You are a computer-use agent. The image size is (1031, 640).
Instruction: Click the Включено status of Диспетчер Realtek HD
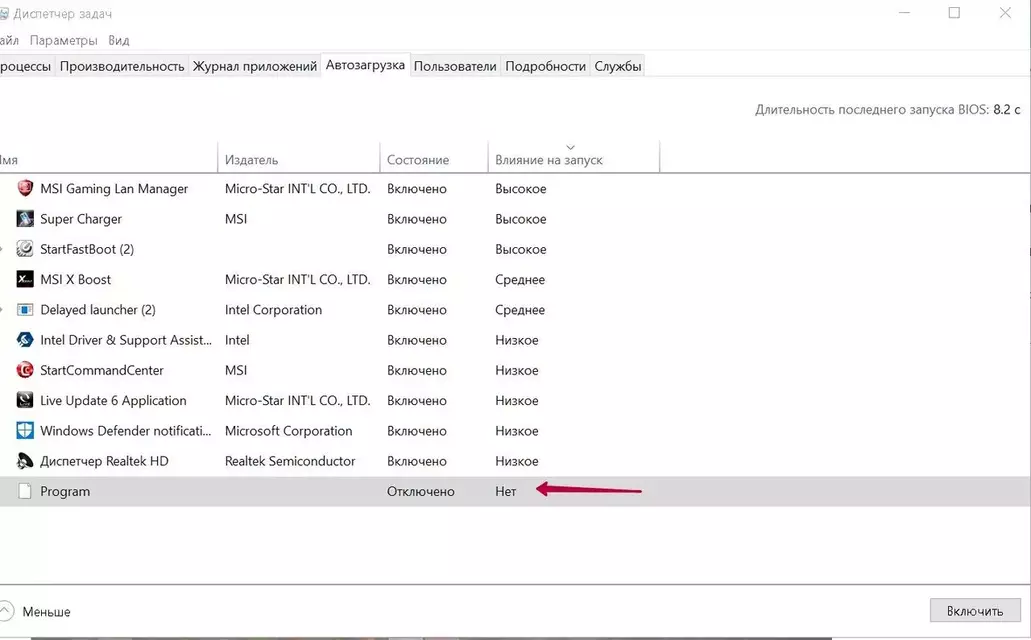[417, 461]
